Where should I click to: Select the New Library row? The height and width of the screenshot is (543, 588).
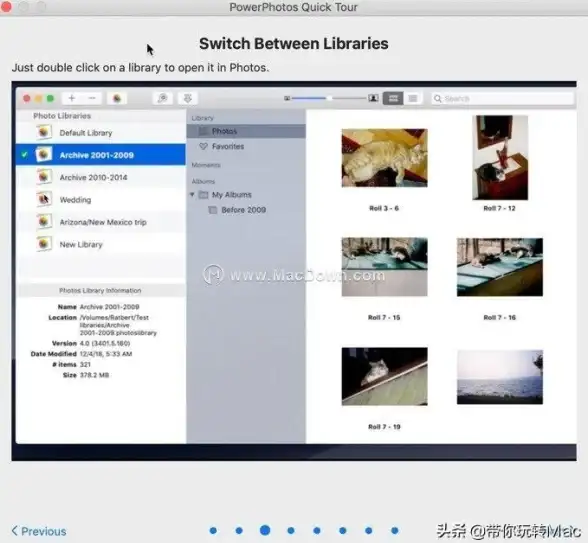click(100, 244)
